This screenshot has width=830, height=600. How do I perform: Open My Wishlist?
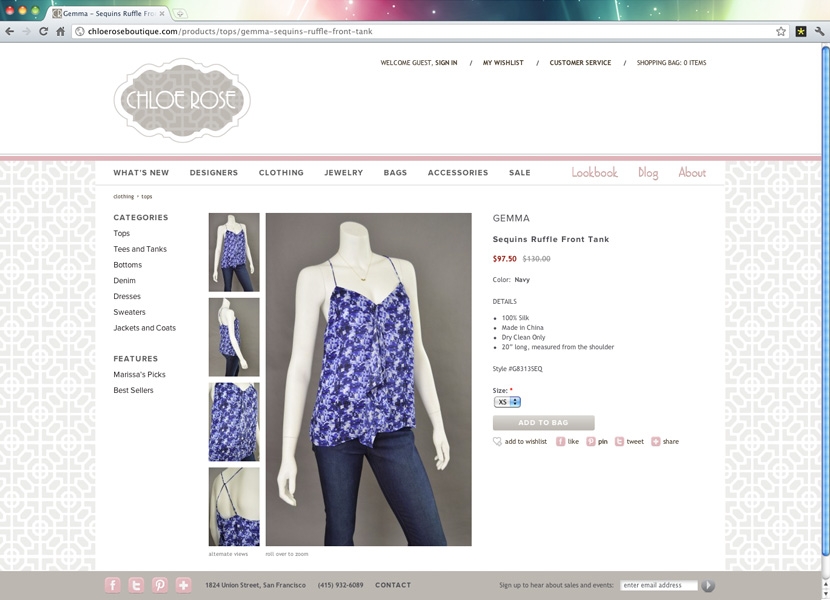pos(503,62)
